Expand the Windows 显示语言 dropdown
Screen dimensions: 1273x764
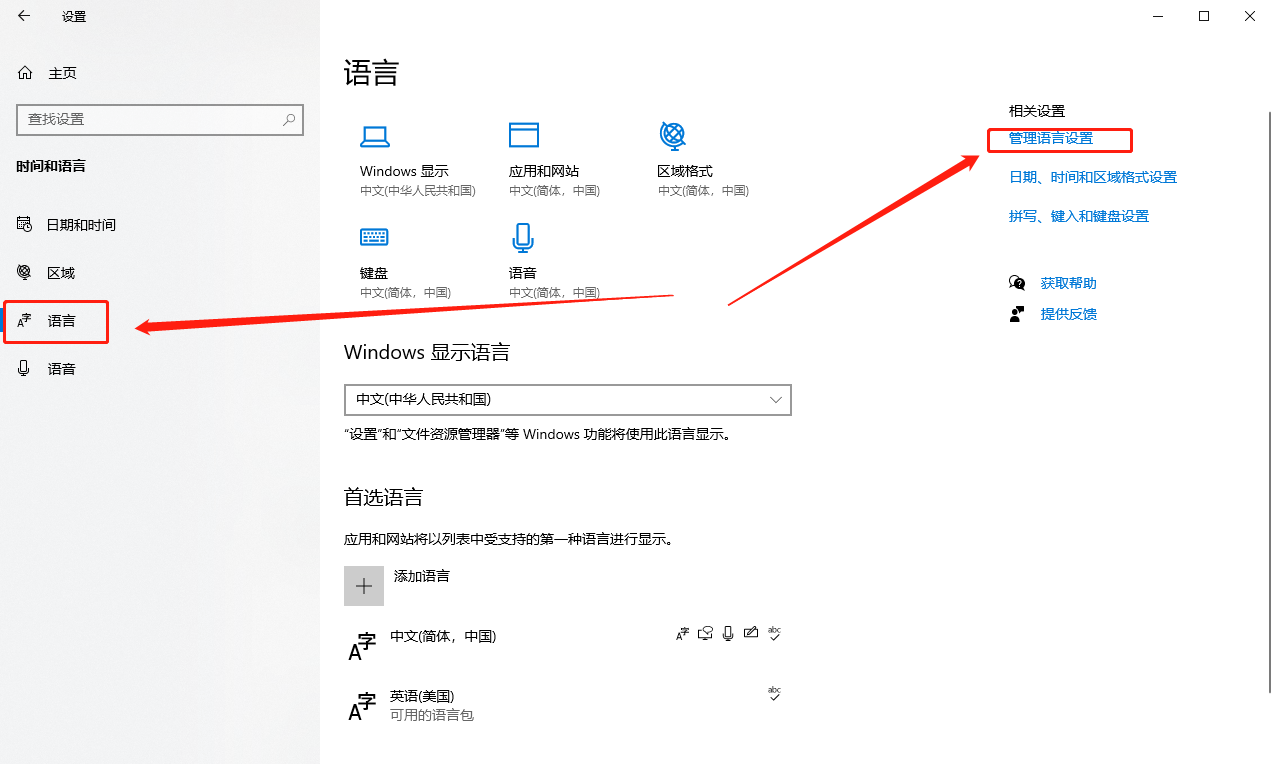567,399
